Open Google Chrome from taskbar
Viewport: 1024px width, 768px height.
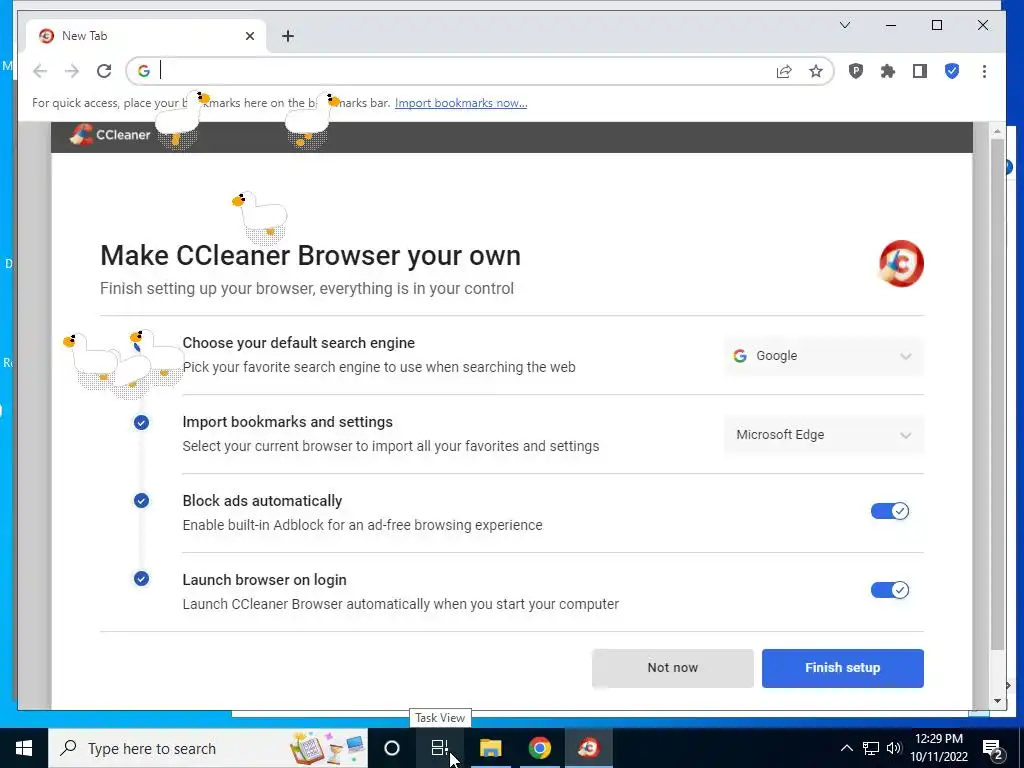(x=539, y=748)
